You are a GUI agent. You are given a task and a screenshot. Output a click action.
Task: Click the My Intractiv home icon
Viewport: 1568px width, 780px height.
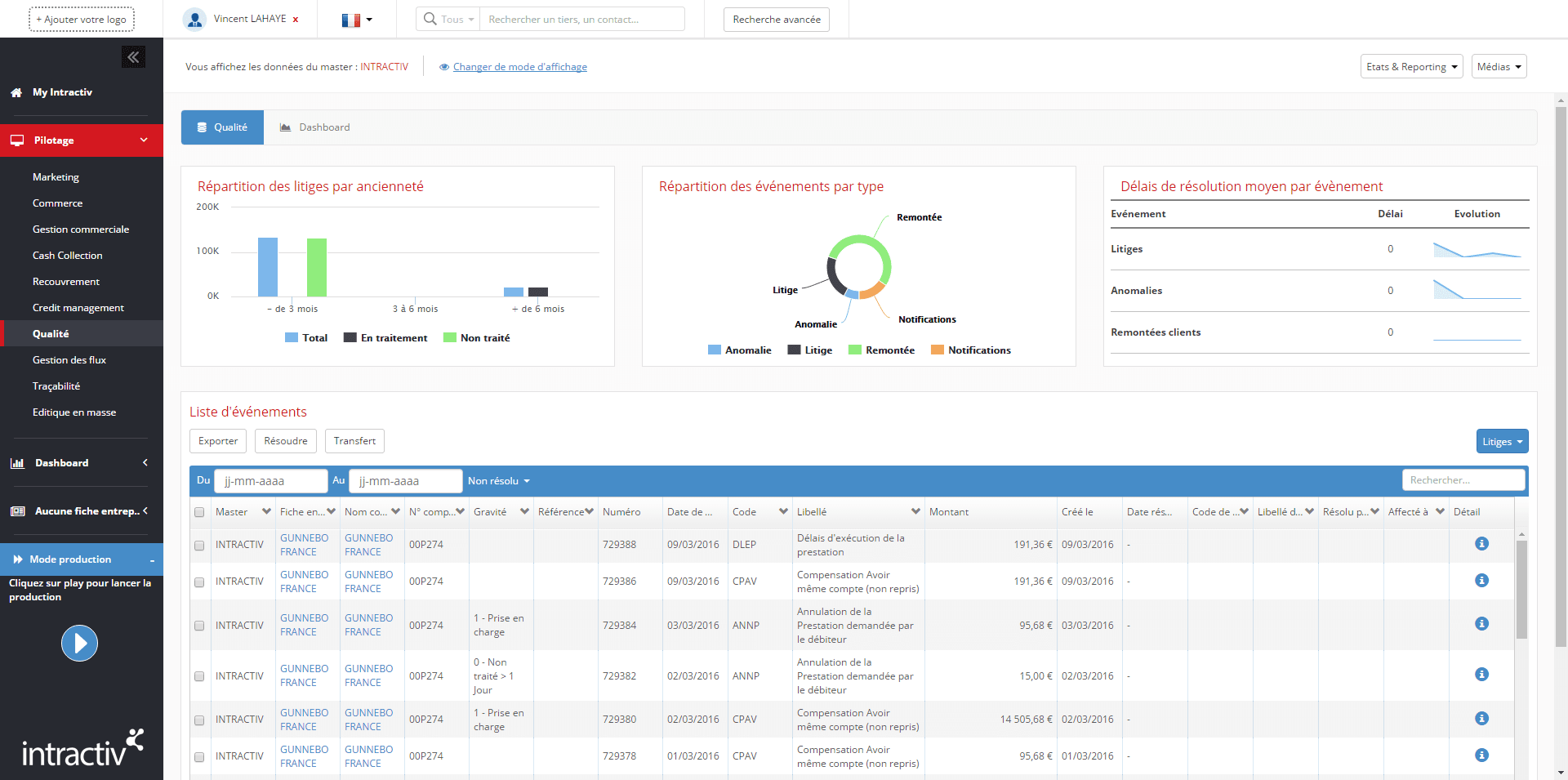[16, 93]
